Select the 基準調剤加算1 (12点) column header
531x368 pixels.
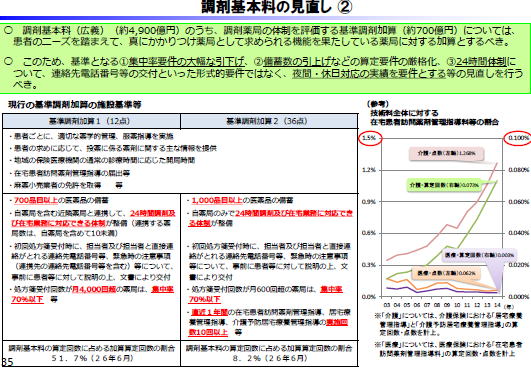[91, 121]
